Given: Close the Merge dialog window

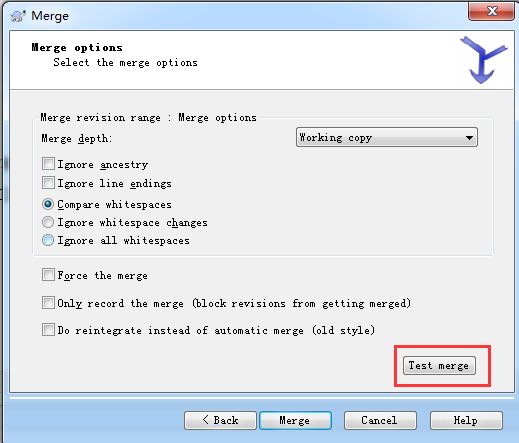Looking at the screenshot, I should [491, 12].
